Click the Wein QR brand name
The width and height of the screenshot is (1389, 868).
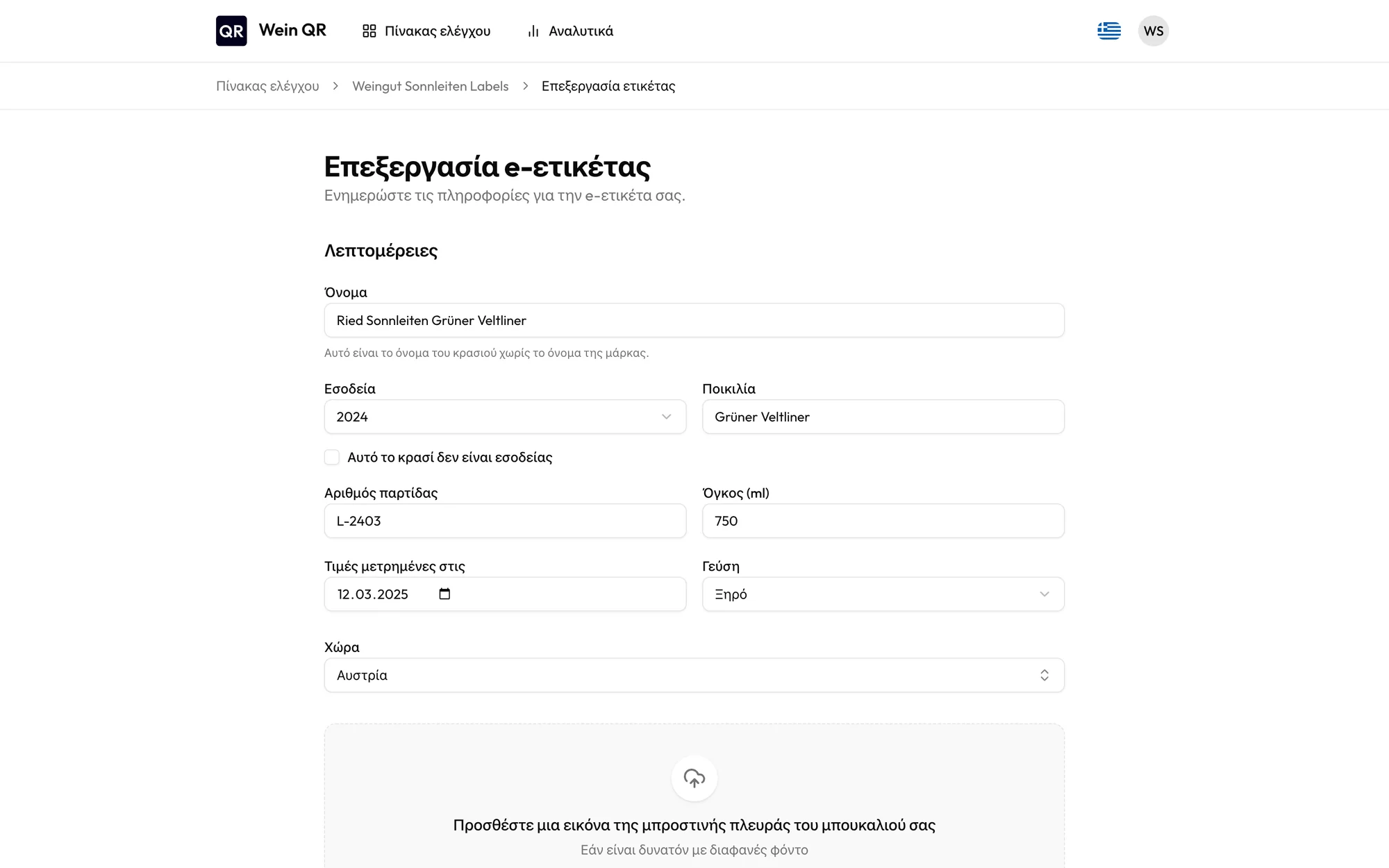[x=292, y=30]
